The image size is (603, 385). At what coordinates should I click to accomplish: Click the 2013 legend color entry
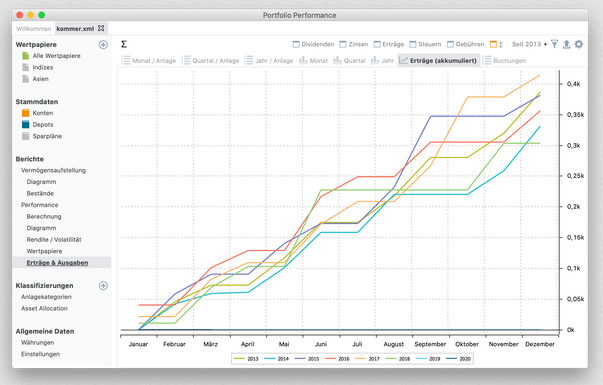click(247, 358)
